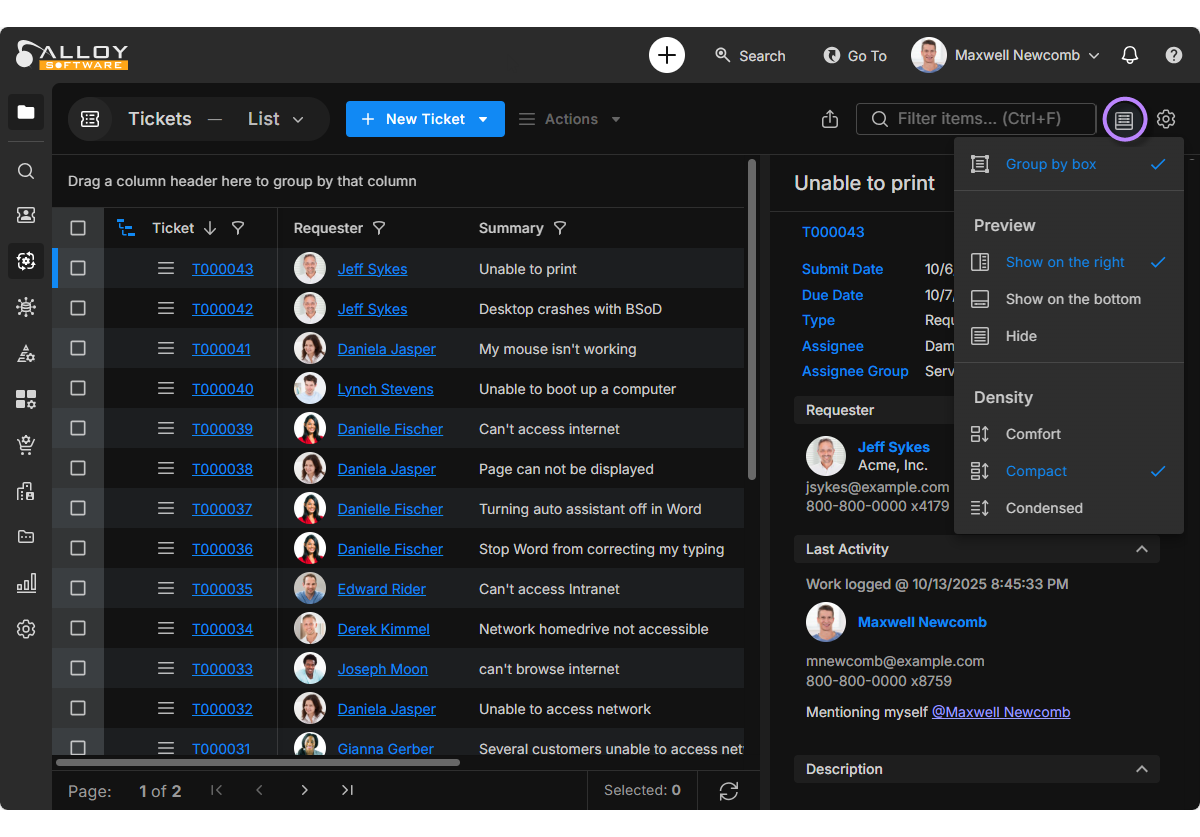1200x837 pixels.
Task: Click the Danielle Fischer requester link for T000037
Action: 390,509
